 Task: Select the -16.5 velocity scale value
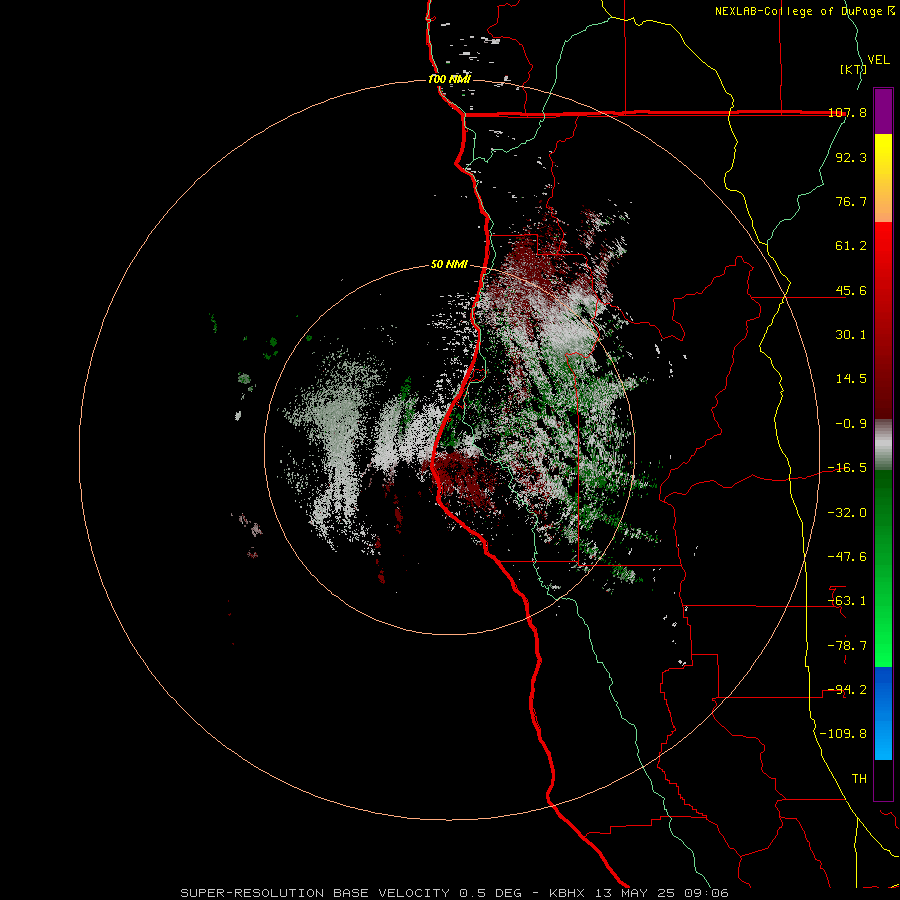click(x=847, y=468)
